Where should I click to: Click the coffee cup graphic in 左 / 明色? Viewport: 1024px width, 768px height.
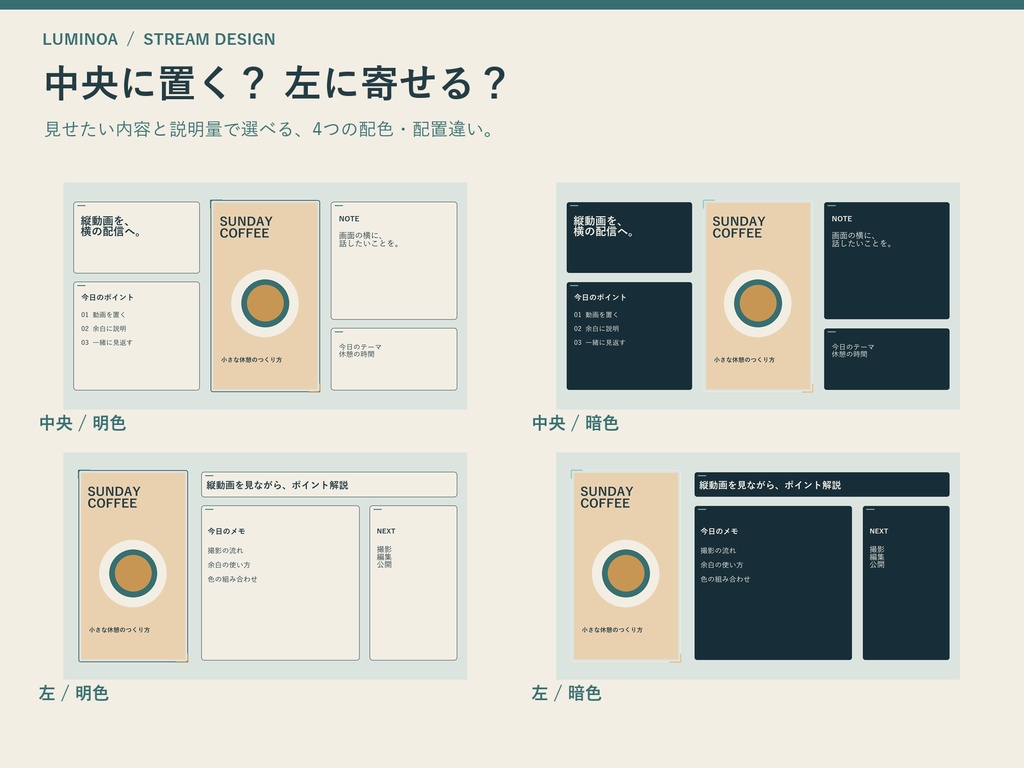[x=133, y=573]
